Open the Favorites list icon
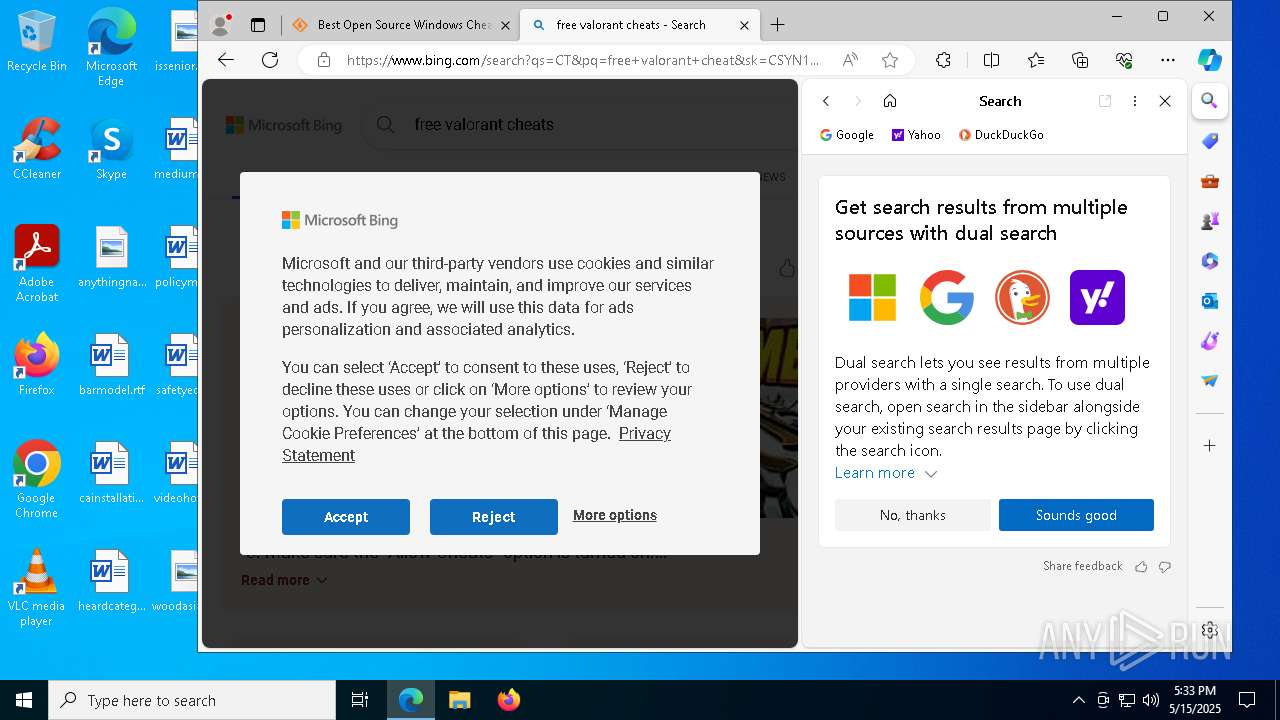1280x720 pixels. point(1036,60)
